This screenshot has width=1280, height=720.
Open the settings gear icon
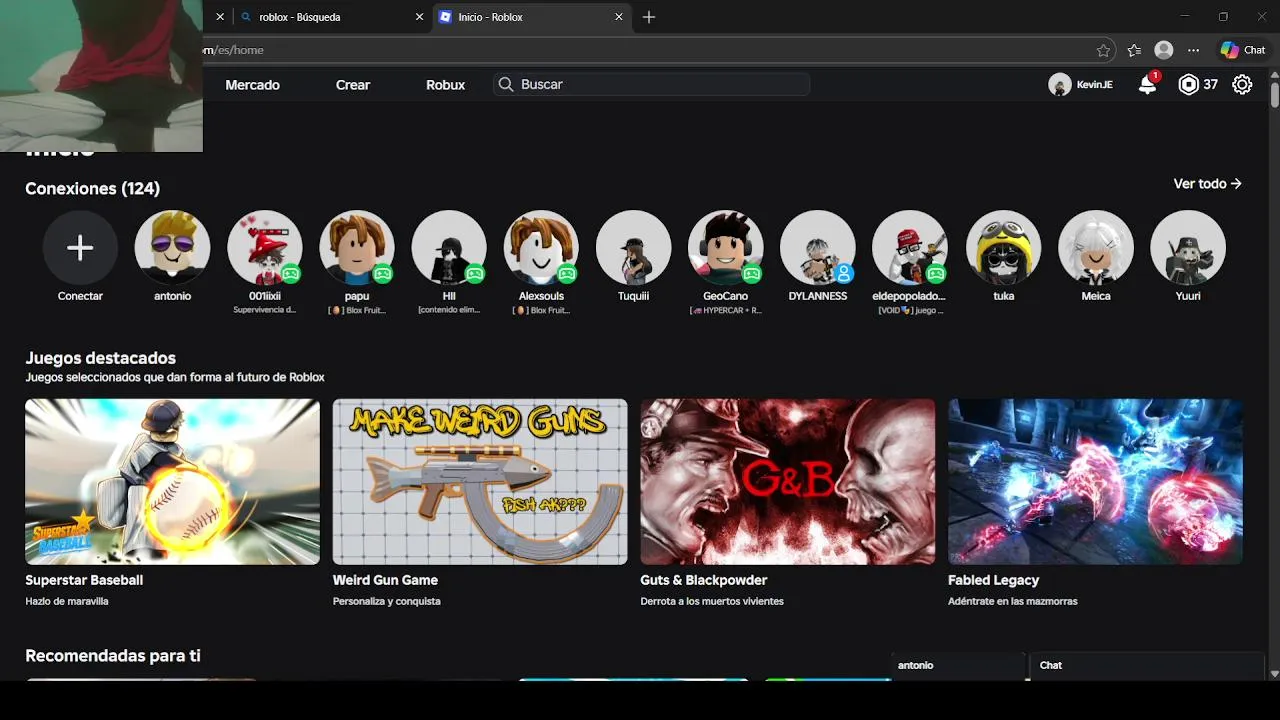coord(1242,85)
